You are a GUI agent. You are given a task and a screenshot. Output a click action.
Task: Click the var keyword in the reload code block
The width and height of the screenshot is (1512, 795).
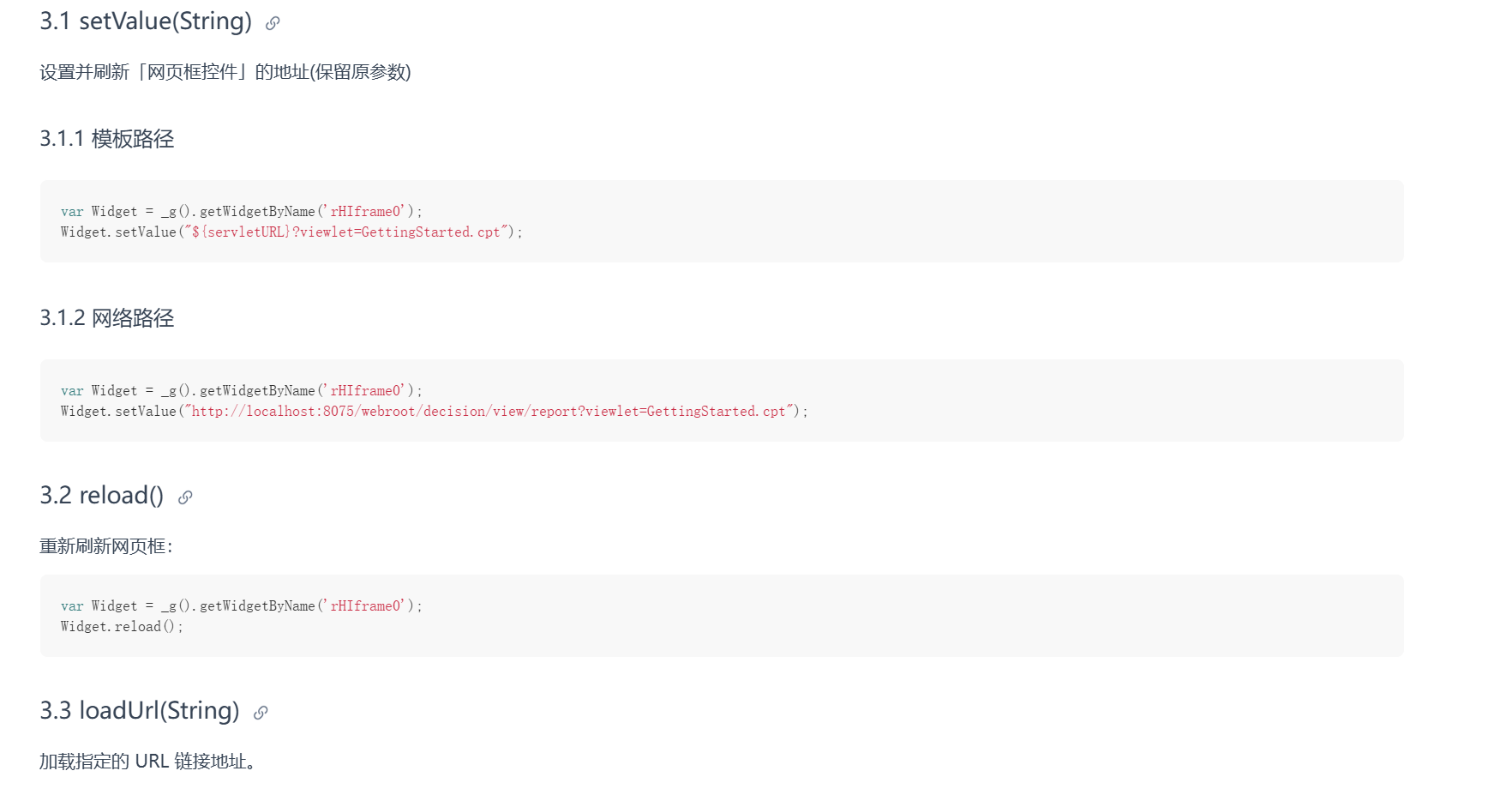72,606
